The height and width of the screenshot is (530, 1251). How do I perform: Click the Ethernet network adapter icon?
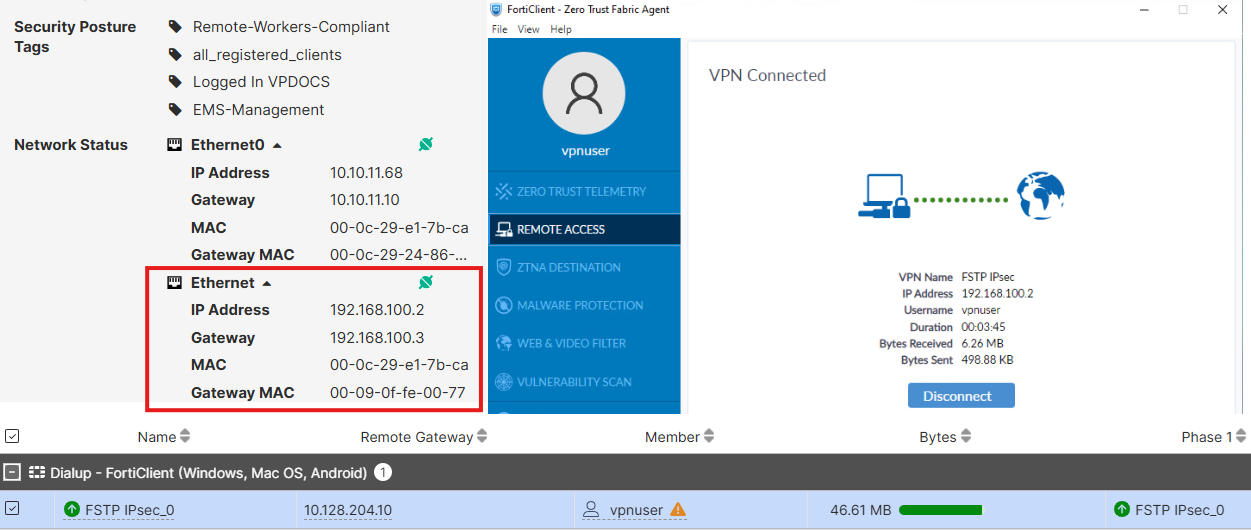tap(174, 283)
